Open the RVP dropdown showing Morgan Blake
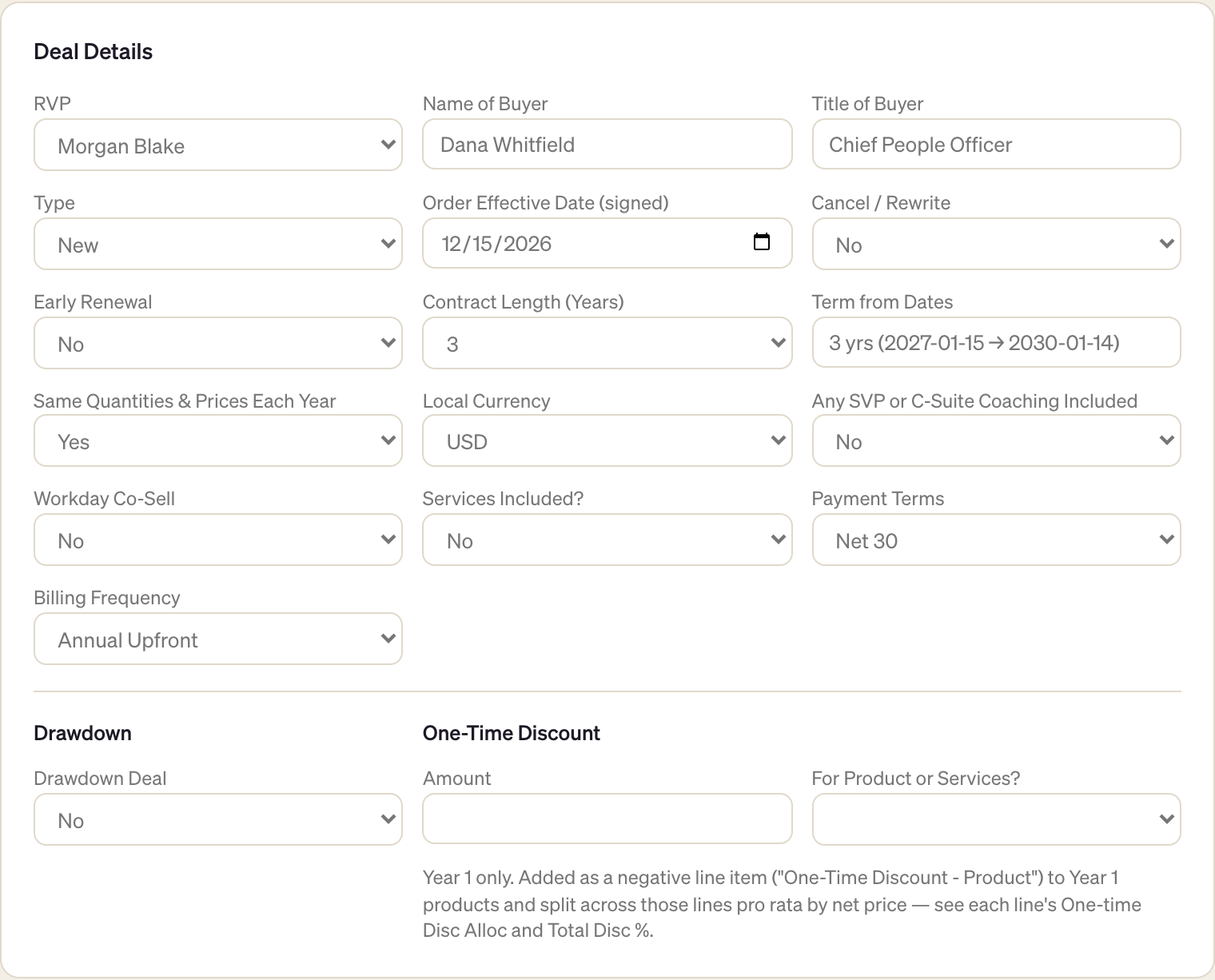1215x980 pixels. point(218,145)
